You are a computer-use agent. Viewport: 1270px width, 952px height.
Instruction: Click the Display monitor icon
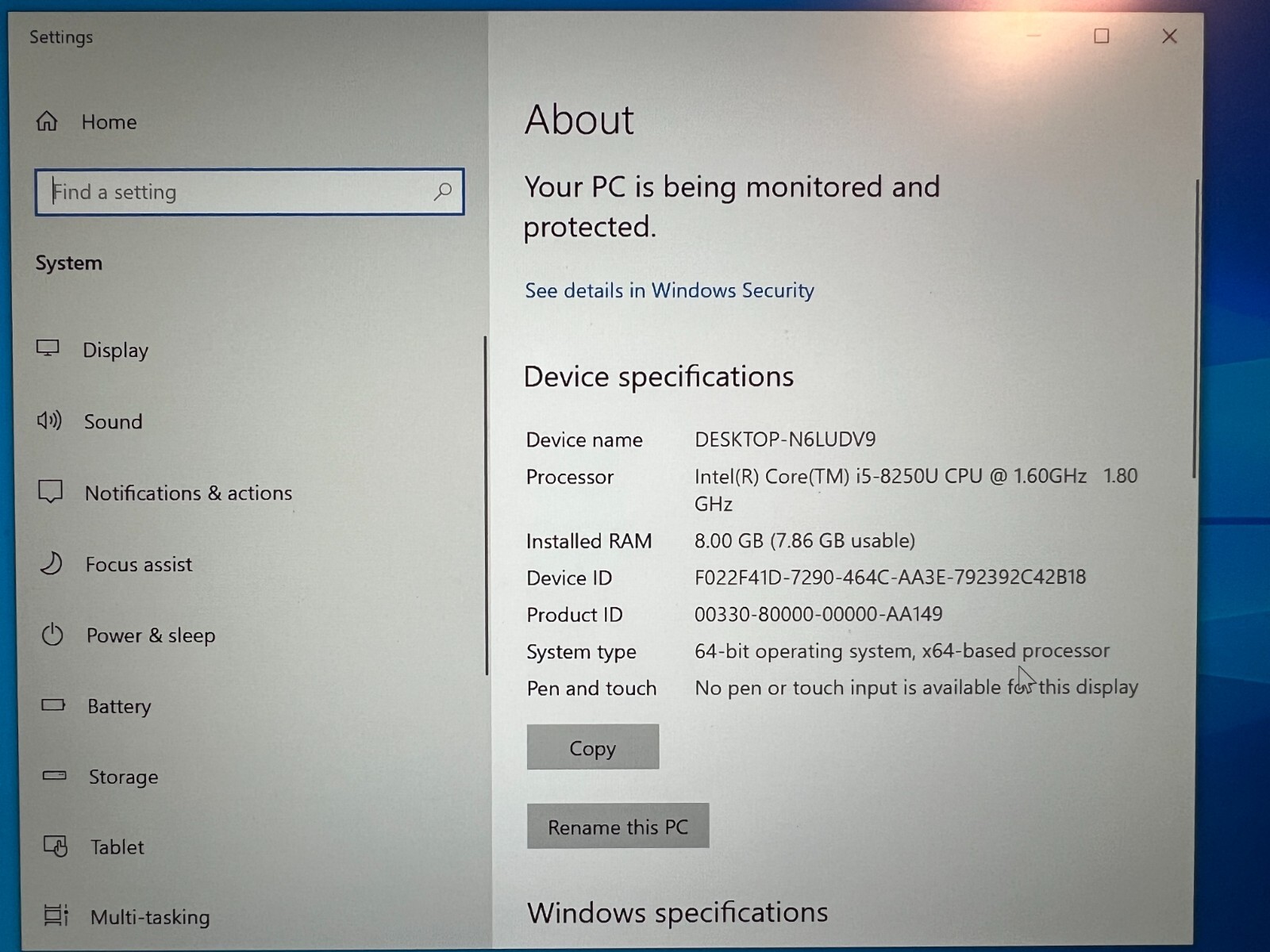[48, 349]
